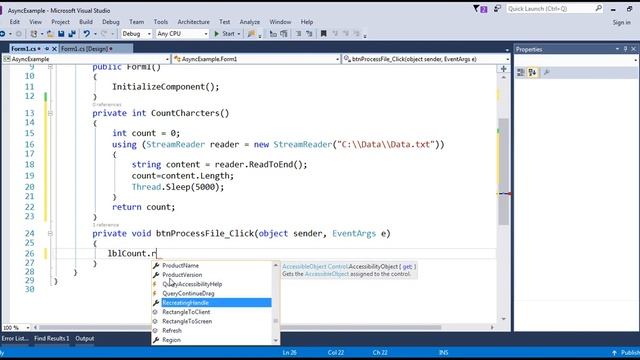Expand the Start button dropdown arrow
This screenshot has height=360, width=640.
pyautogui.click(x=239, y=34)
